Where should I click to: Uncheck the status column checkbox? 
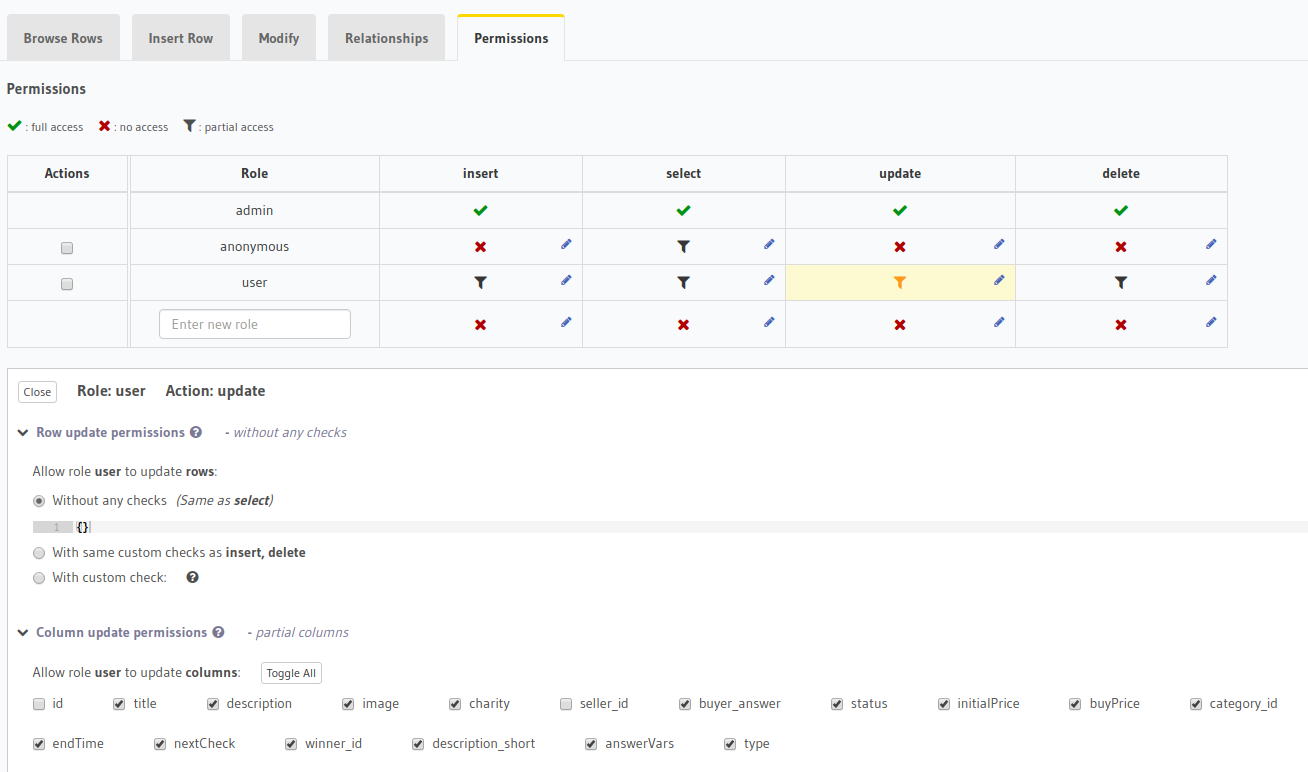click(837, 704)
